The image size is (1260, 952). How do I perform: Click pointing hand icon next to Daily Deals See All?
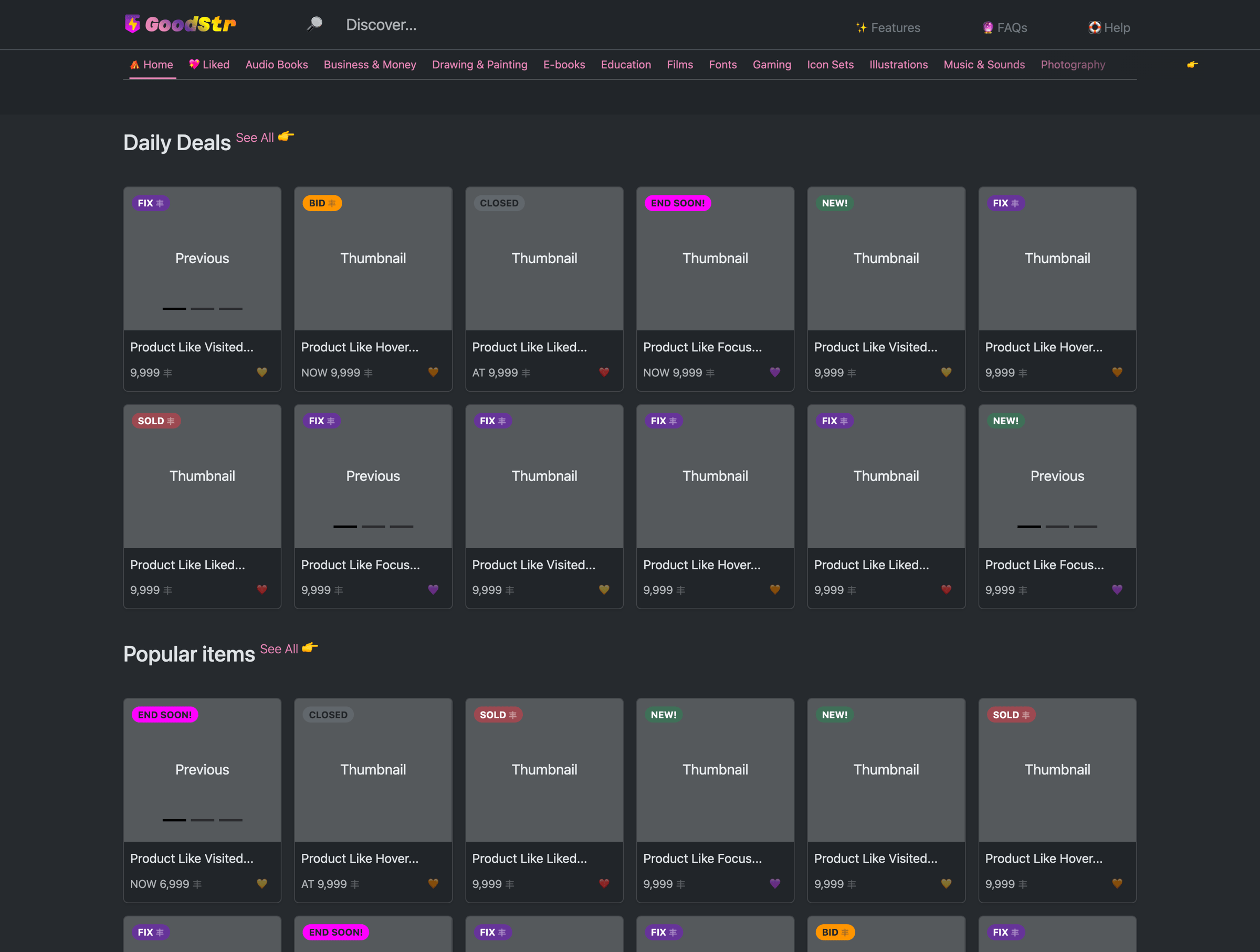tap(286, 136)
